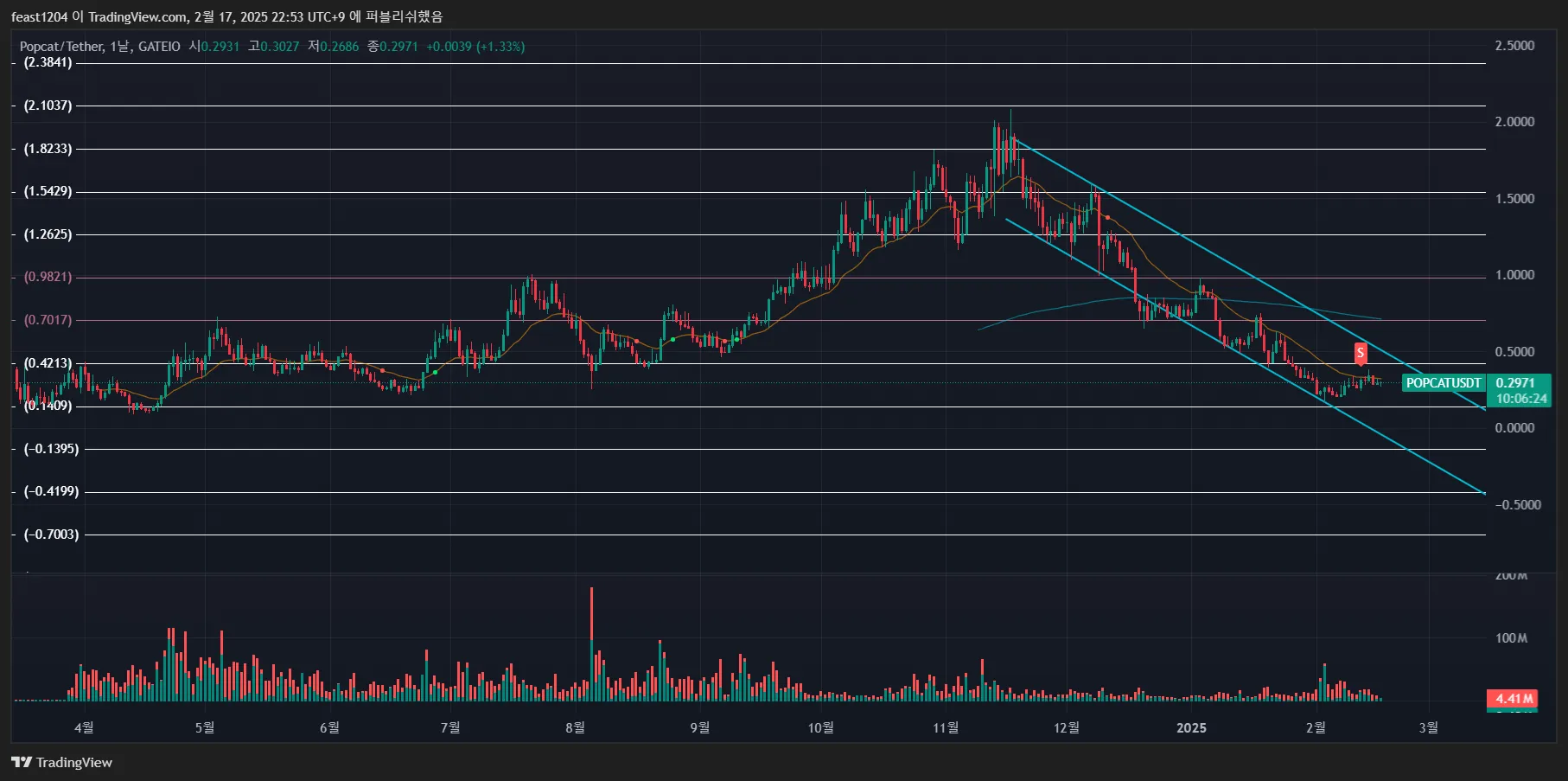Click the 6월 label on time axis
1568x781 pixels.
click(x=329, y=727)
